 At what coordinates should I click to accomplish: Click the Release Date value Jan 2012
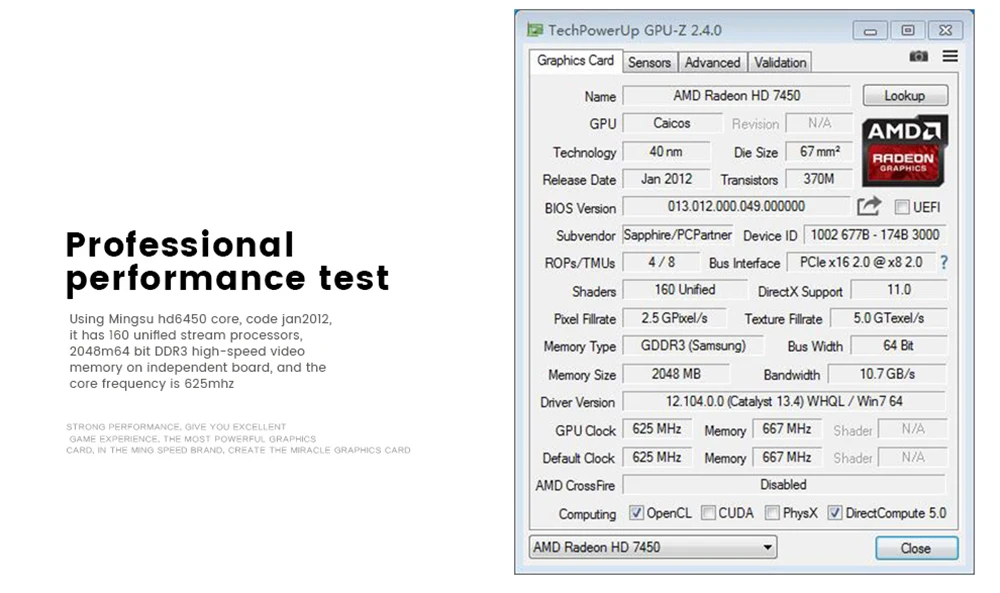666,179
